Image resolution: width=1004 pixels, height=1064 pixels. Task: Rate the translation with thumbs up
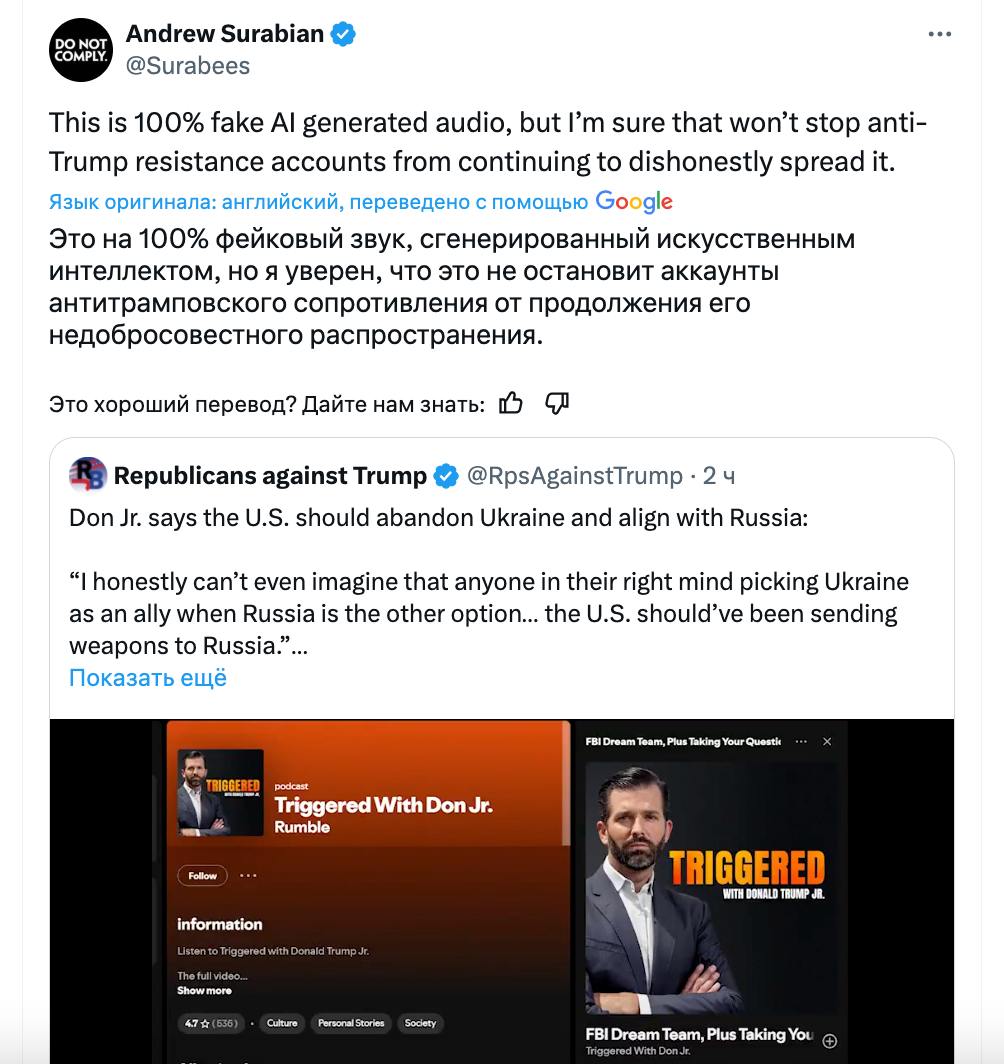click(x=511, y=403)
